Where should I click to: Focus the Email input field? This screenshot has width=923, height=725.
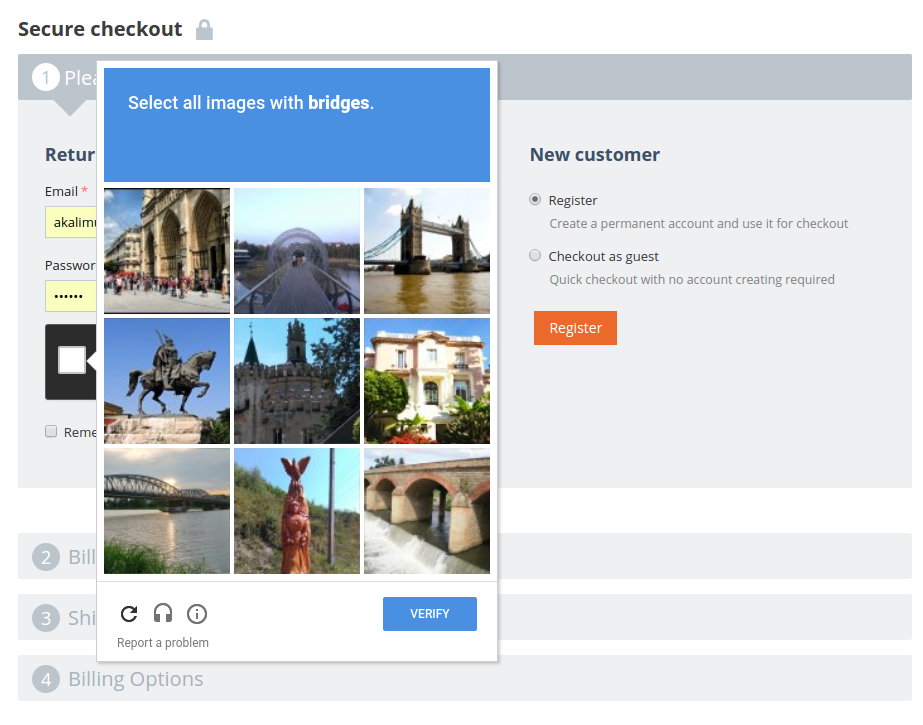pos(71,222)
